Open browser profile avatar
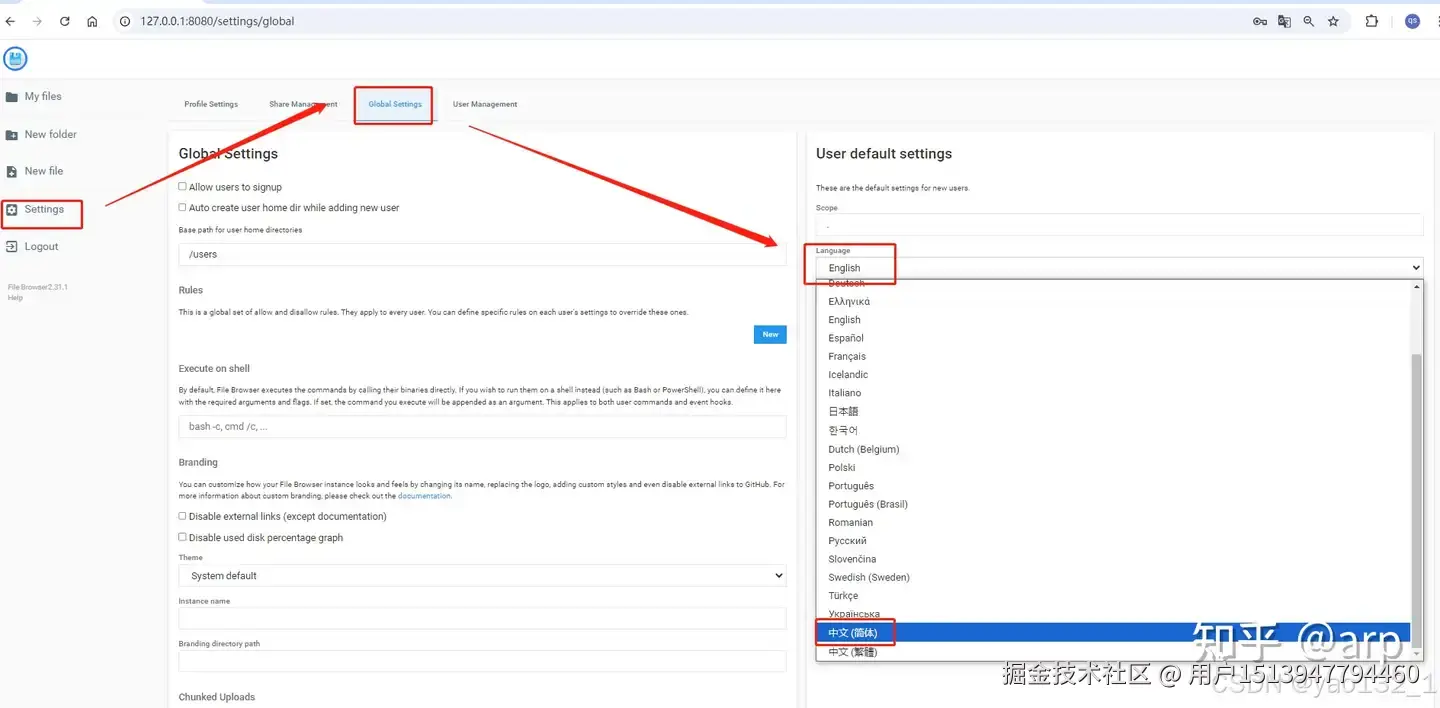The height and width of the screenshot is (708, 1440). (1412, 21)
